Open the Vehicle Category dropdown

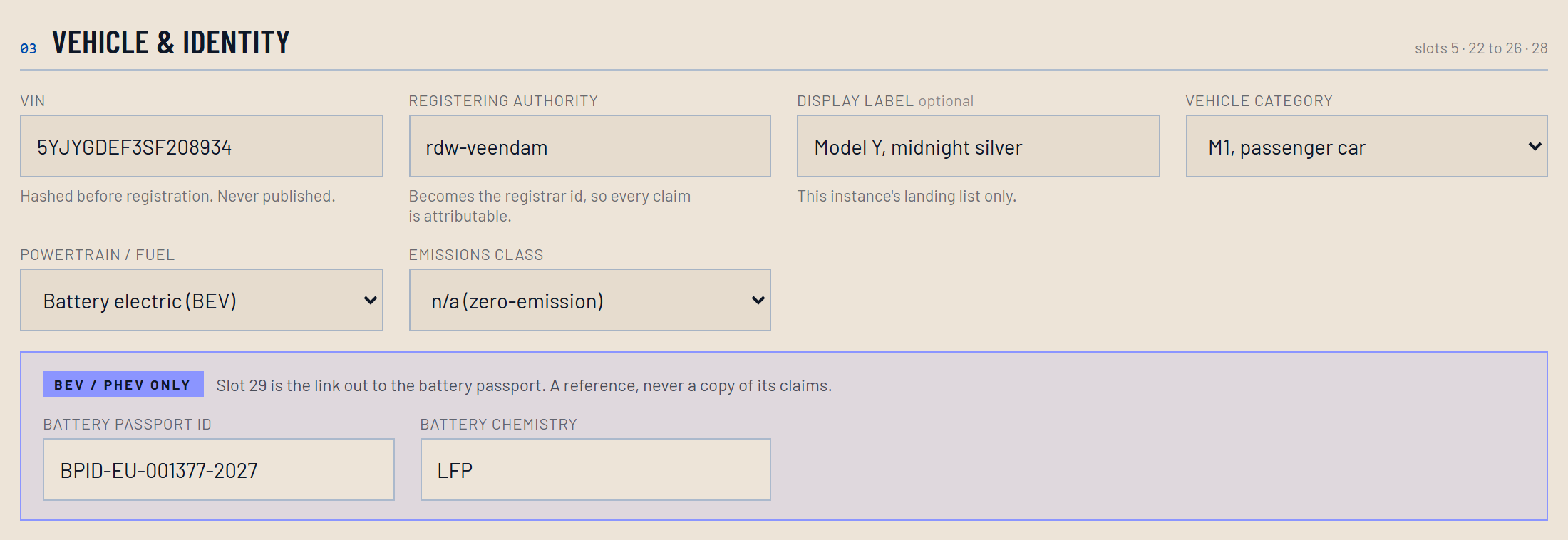point(1367,146)
